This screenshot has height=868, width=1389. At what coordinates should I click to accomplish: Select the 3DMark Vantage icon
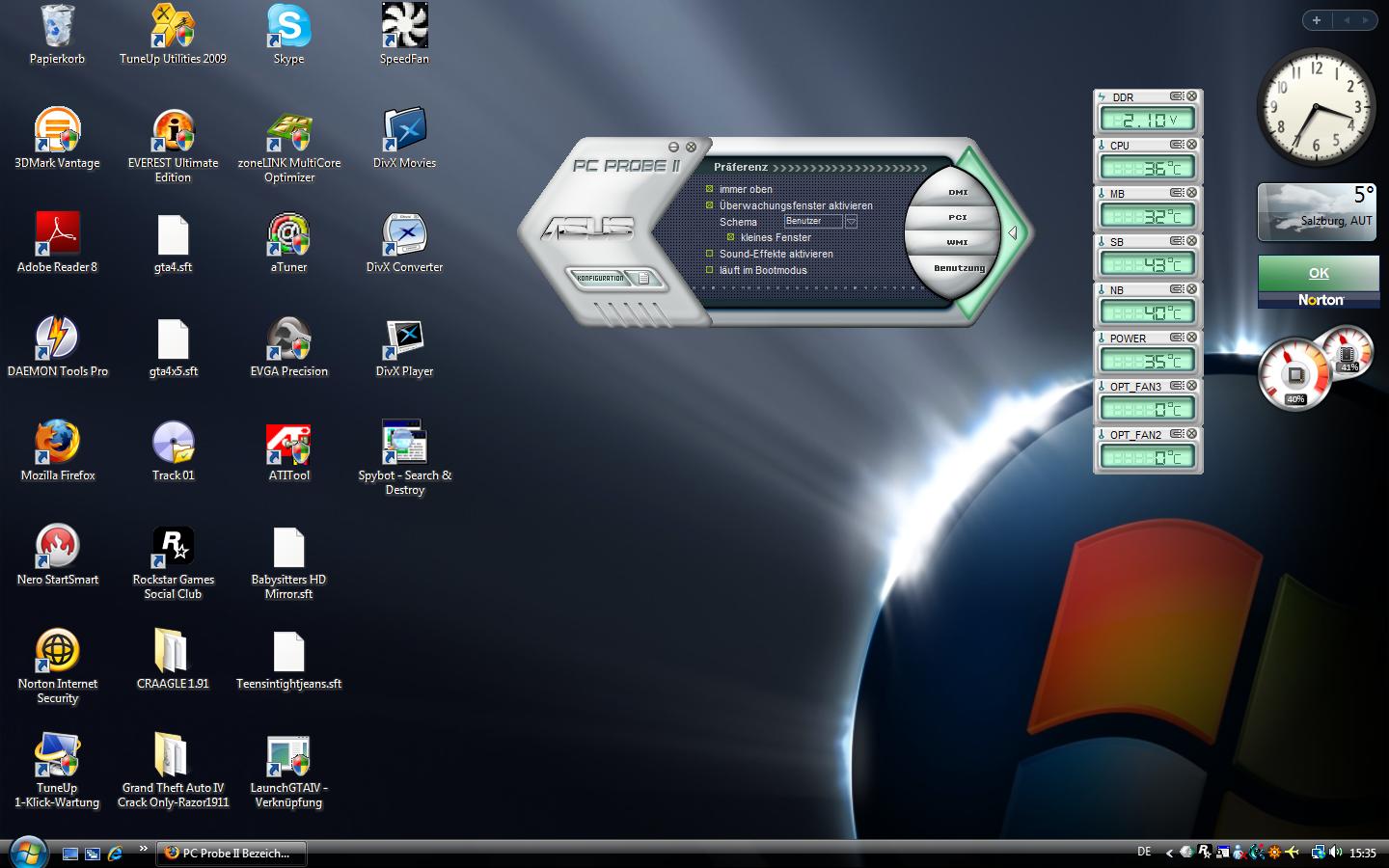click(57, 139)
